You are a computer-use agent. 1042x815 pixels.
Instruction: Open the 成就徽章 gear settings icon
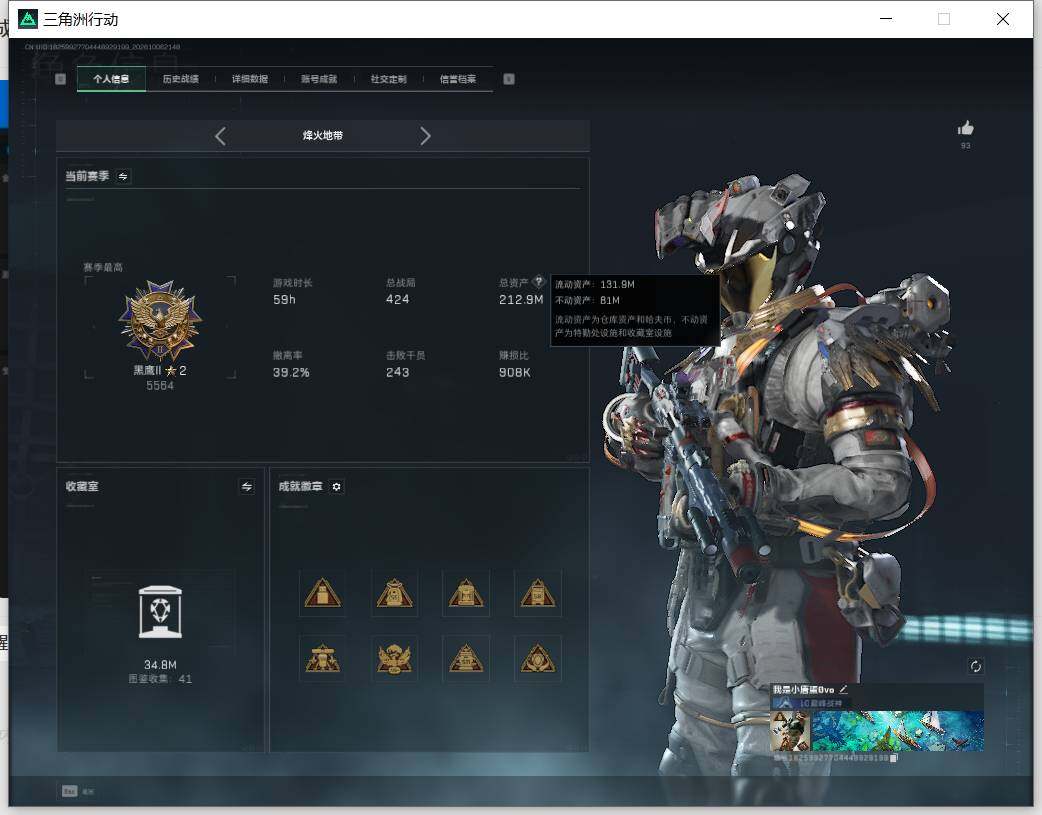[x=336, y=487]
